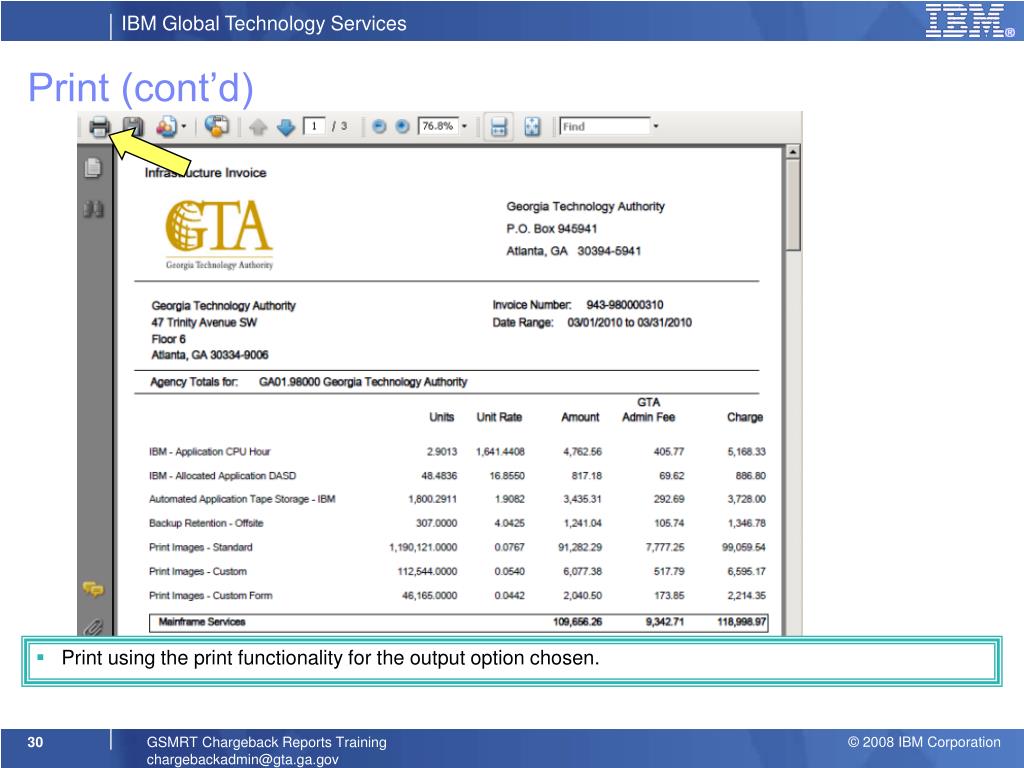Open the zoom percentage dropdown arrow
Screen dimensions: 1024x768
coord(464,126)
